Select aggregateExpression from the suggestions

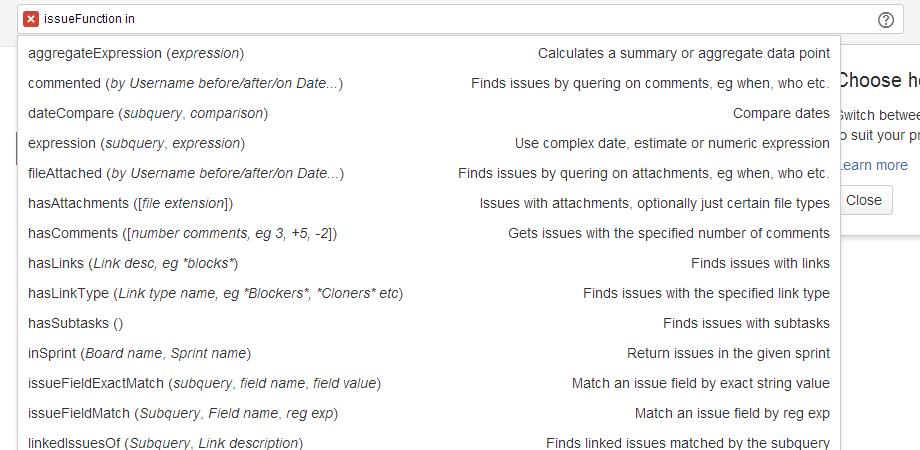(429, 53)
